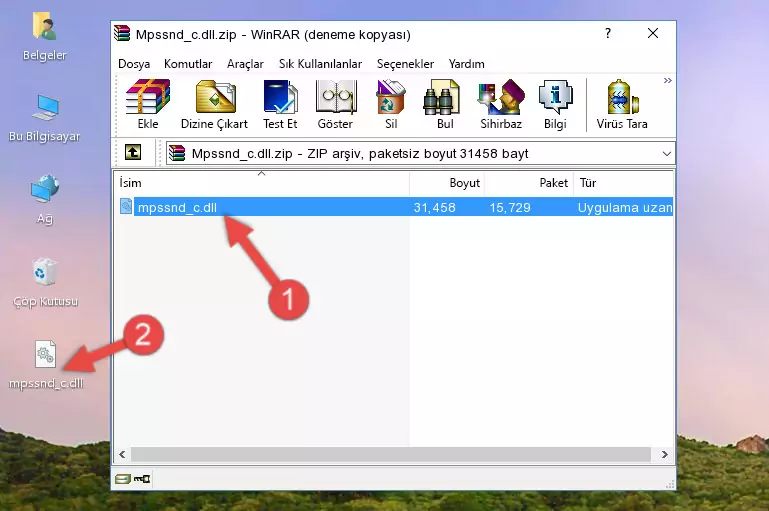Select the Bu Bilgisayar desktop icon
Viewport: 769px width, 511px height.
pos(45,118)
